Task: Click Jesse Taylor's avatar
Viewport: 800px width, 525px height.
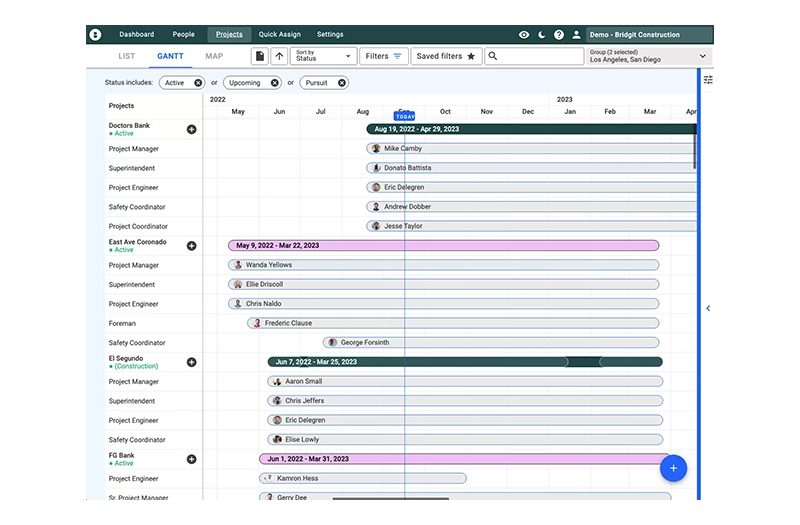Action: 376,227
